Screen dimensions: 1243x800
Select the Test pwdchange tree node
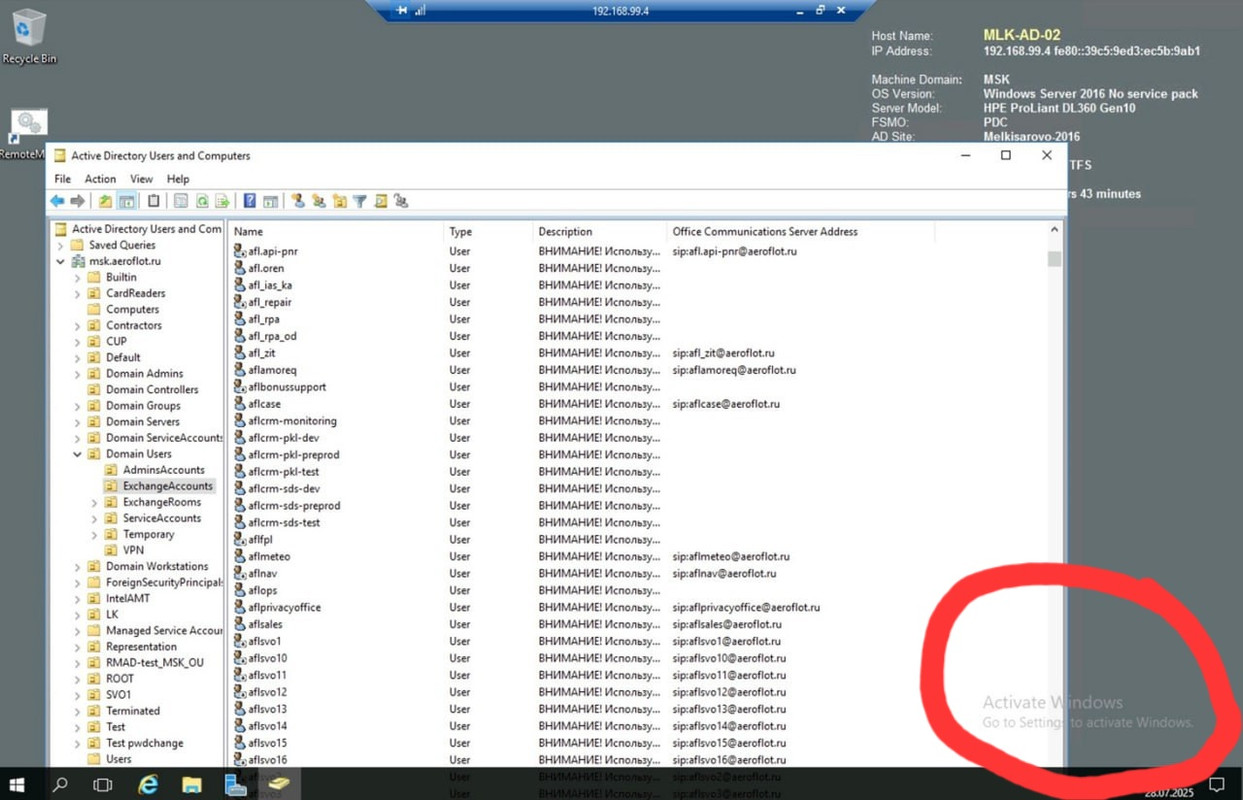(x=145, y=743)
